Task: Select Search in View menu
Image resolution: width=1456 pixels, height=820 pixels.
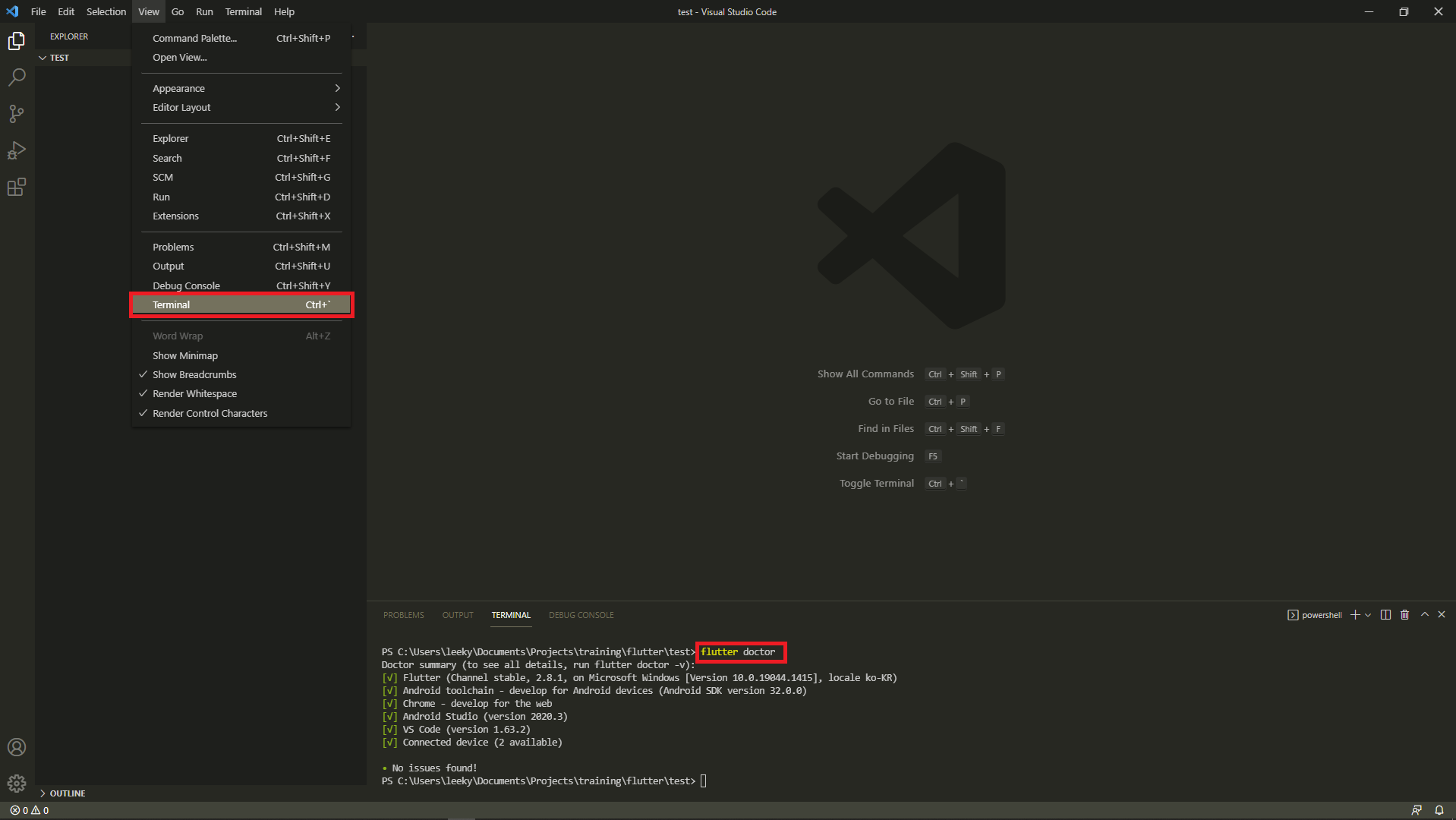Action: [241, 159]
